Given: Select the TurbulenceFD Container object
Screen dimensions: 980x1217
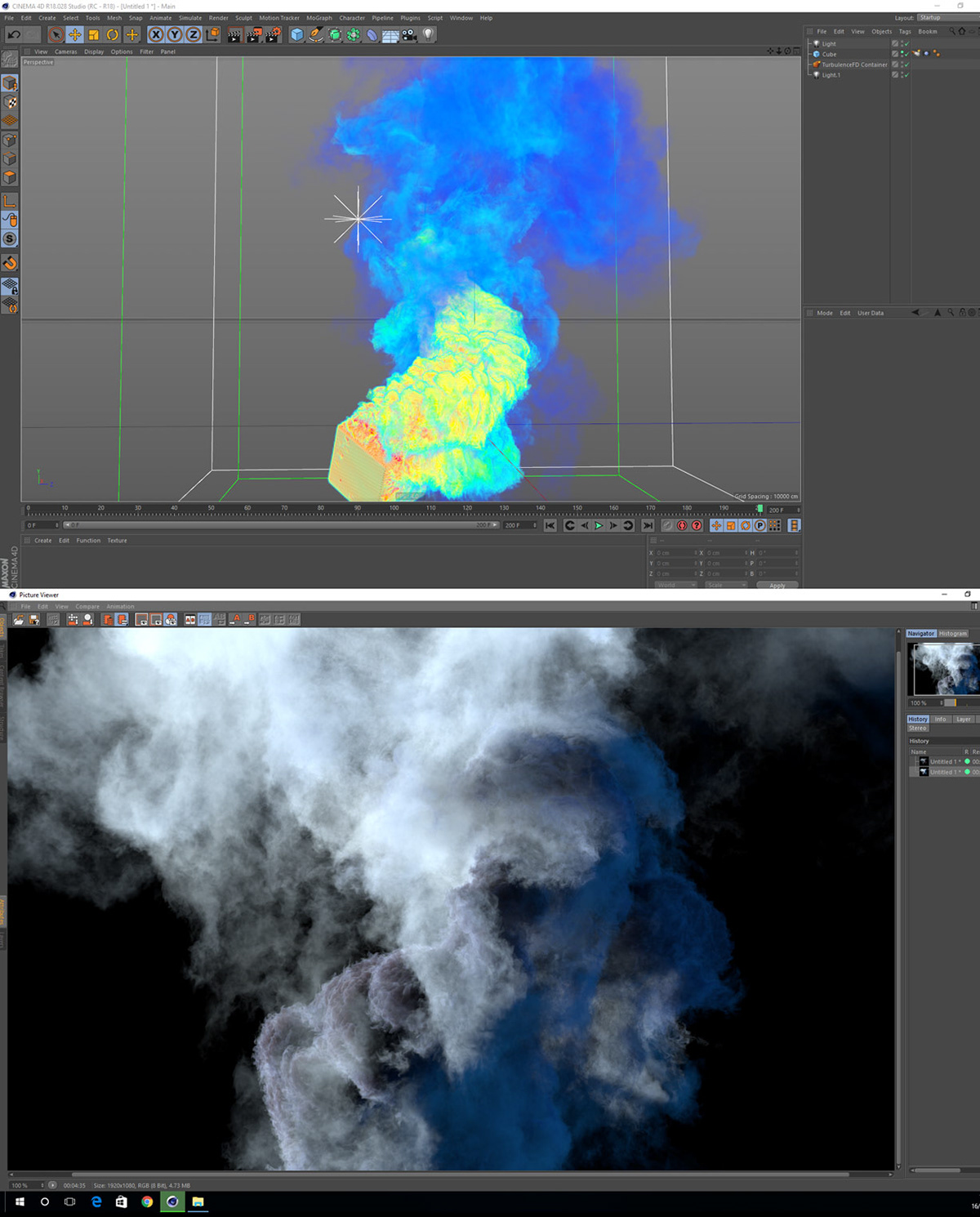Looking at the screenshot, I should (854, 65).
